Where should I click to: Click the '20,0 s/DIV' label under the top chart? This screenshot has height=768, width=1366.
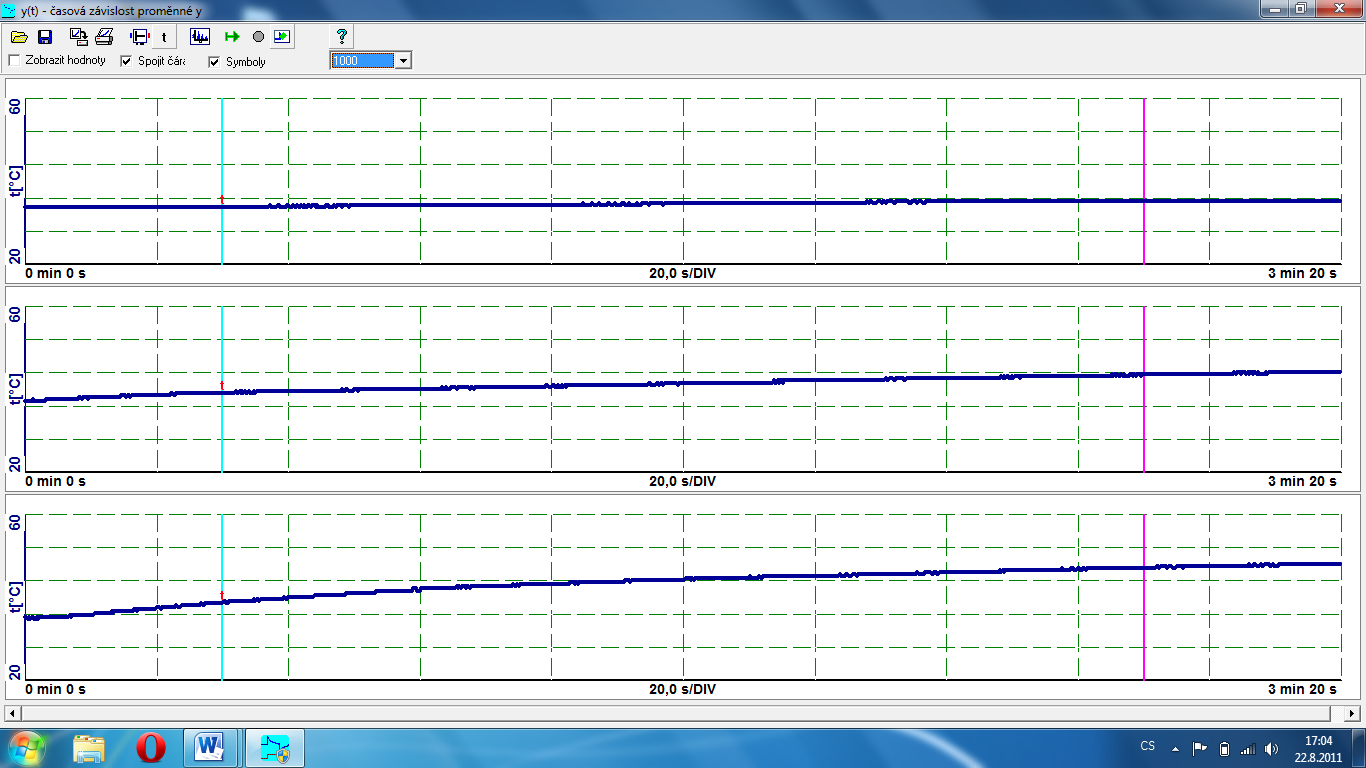(682, 273)
